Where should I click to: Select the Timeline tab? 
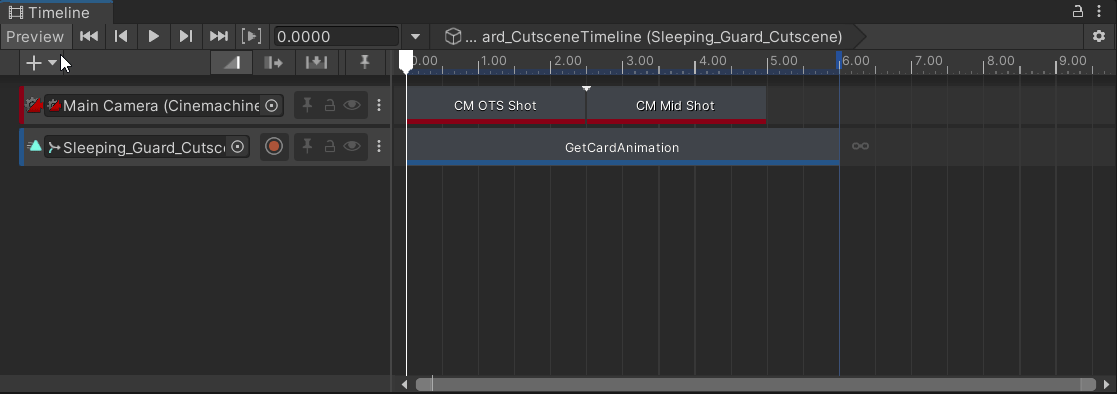(56, 12)
